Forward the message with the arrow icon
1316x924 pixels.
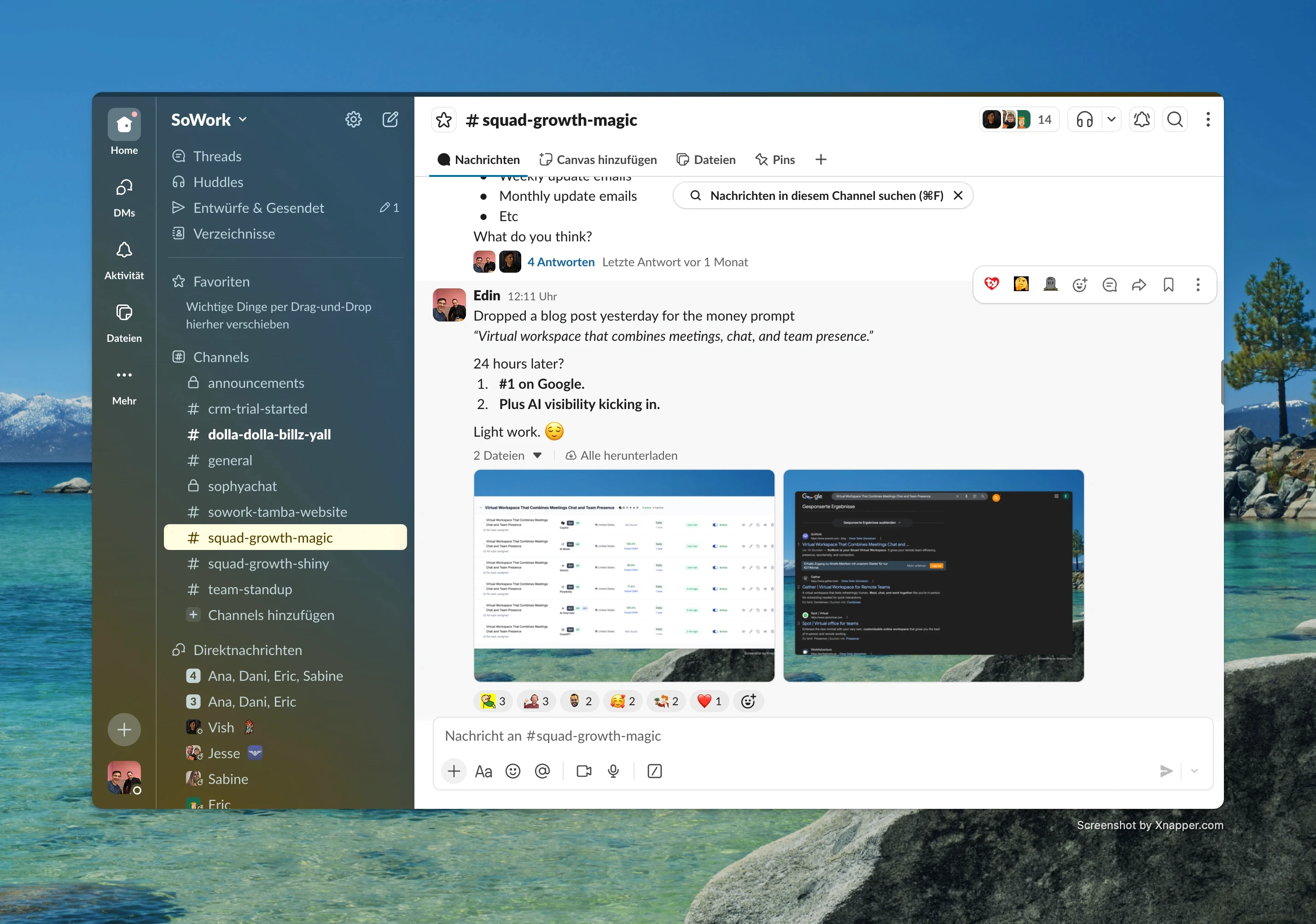click(x=1139, y=284)
